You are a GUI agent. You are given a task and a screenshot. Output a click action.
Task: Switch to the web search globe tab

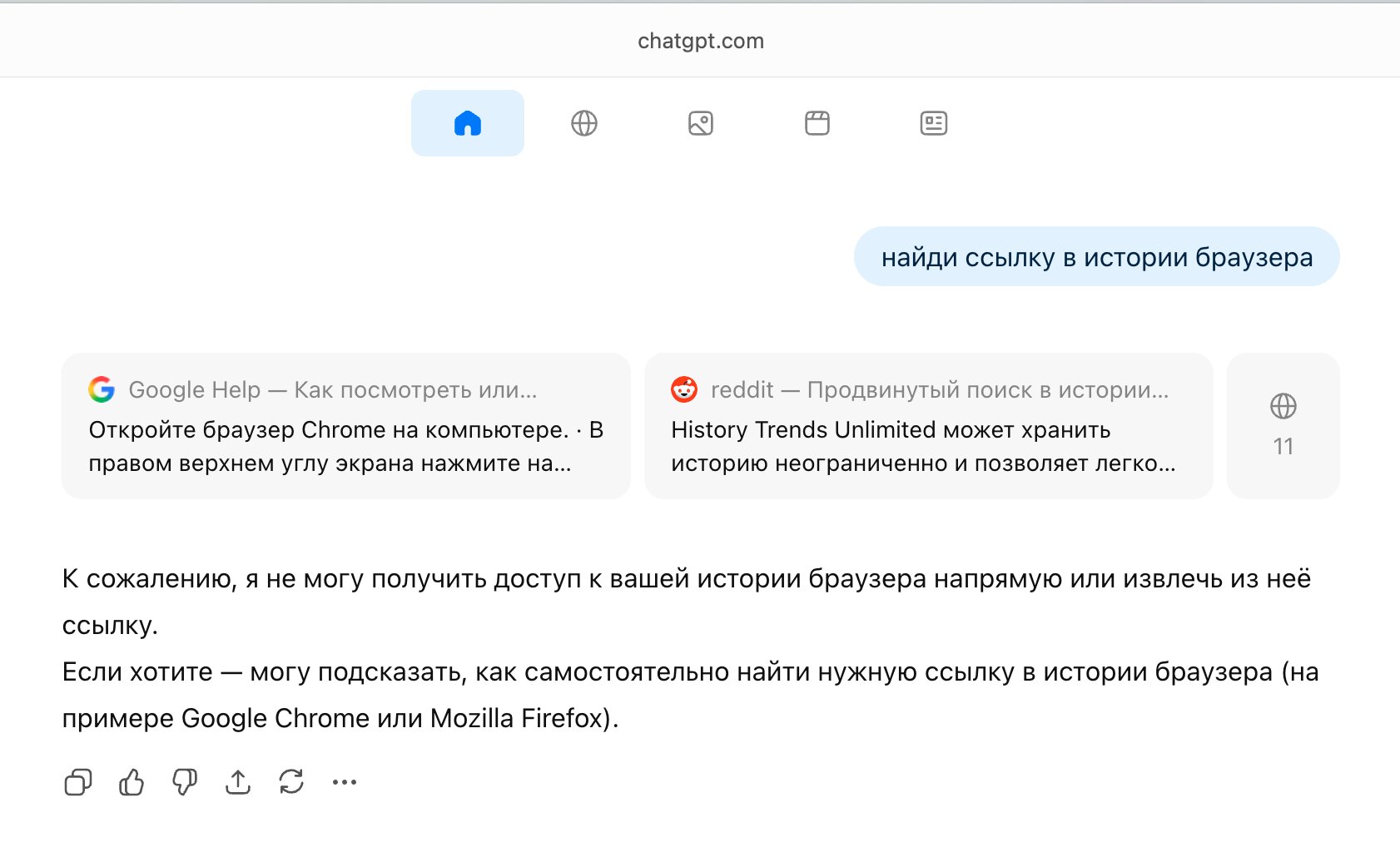pyautogui.click(x=583, y=123)
